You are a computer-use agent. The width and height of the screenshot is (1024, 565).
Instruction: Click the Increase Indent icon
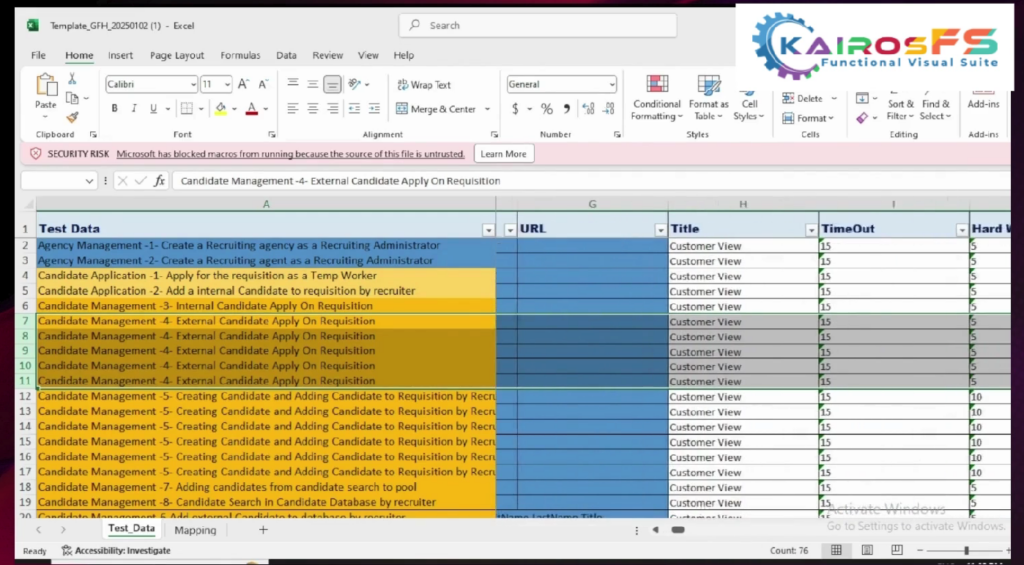[373, 109]
